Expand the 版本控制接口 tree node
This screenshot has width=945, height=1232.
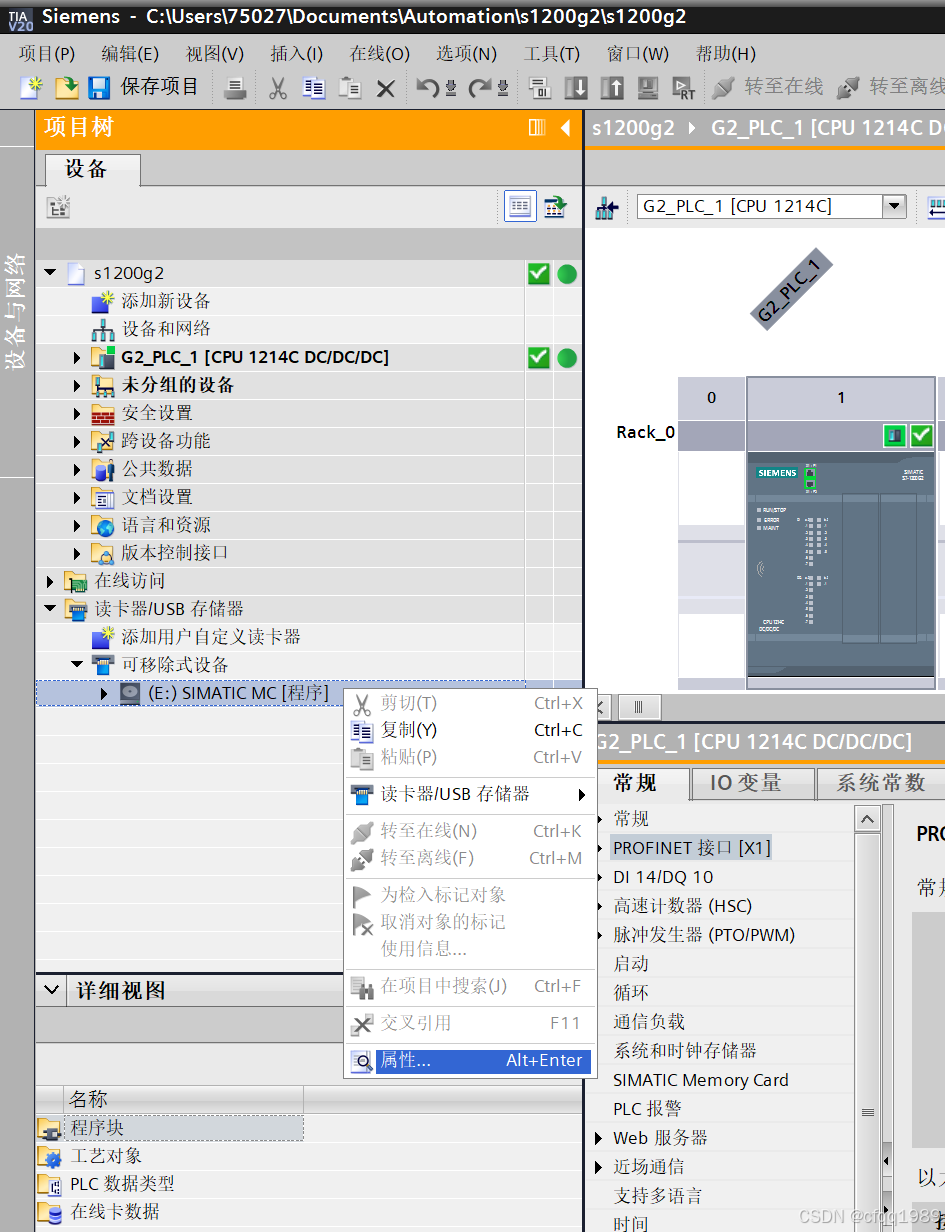tap(77, 553)
